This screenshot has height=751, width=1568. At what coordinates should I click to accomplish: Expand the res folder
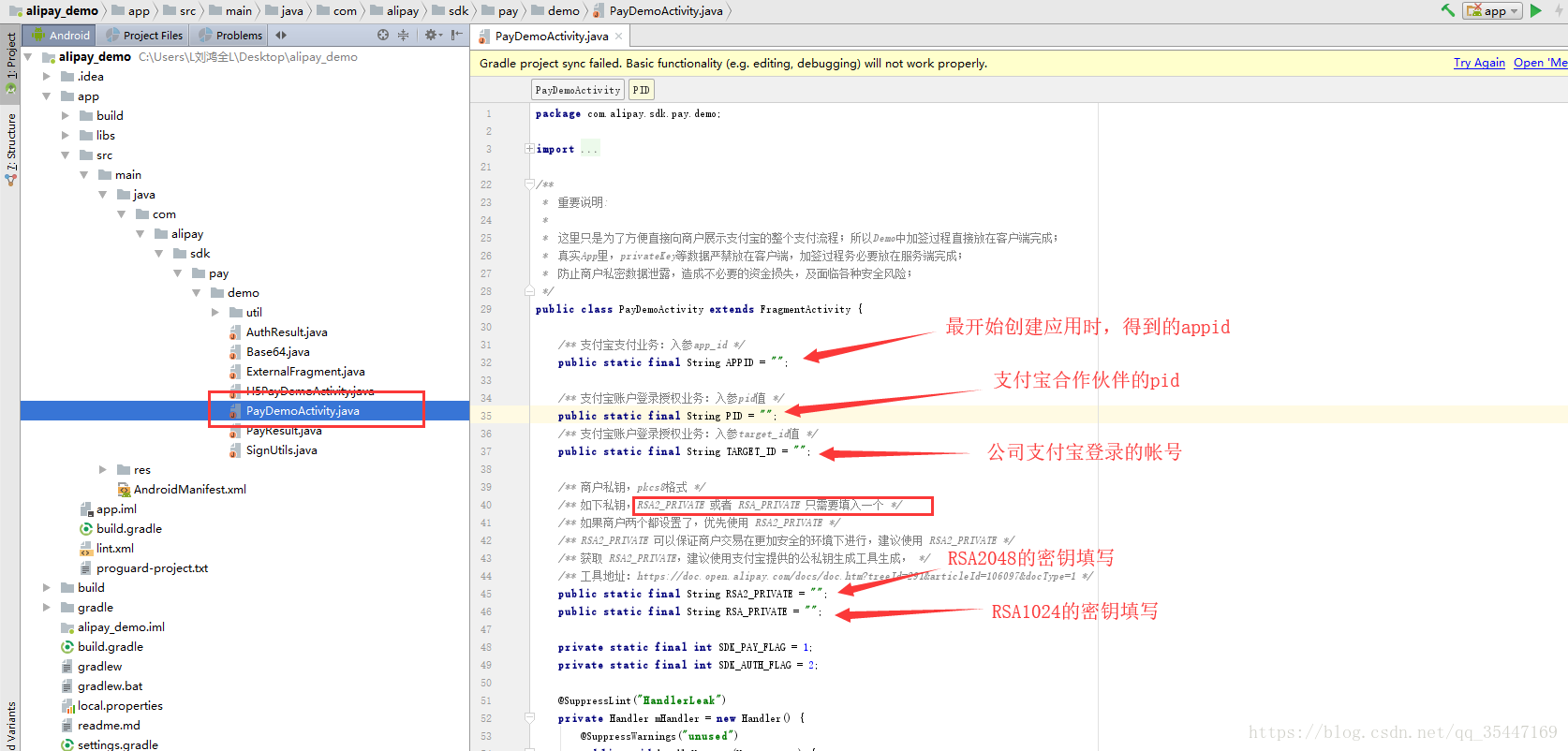click(x=103, y=470)
